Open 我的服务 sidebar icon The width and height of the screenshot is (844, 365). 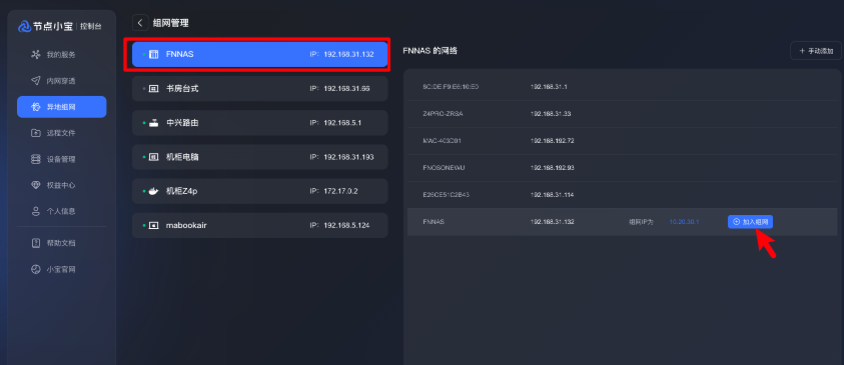(x=36, y=54)
